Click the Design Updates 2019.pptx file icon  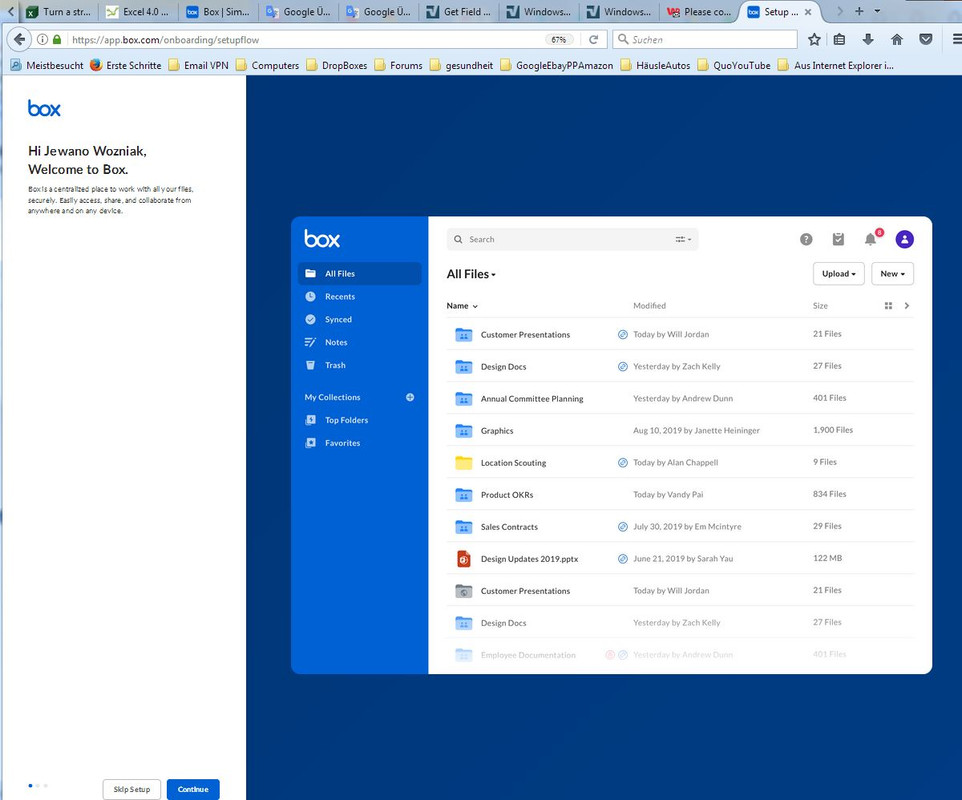464,559
